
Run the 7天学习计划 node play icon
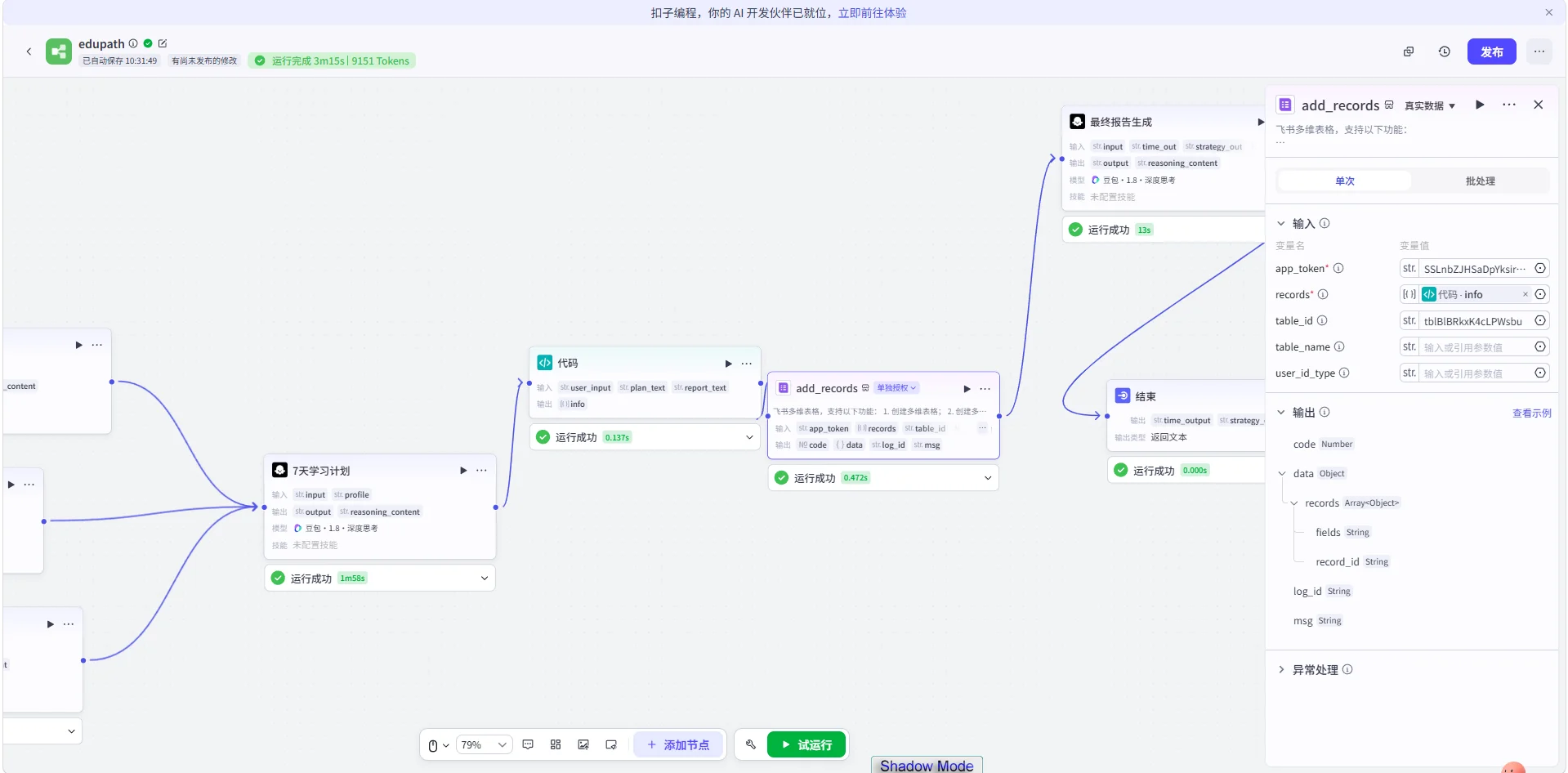click(463, 471)
